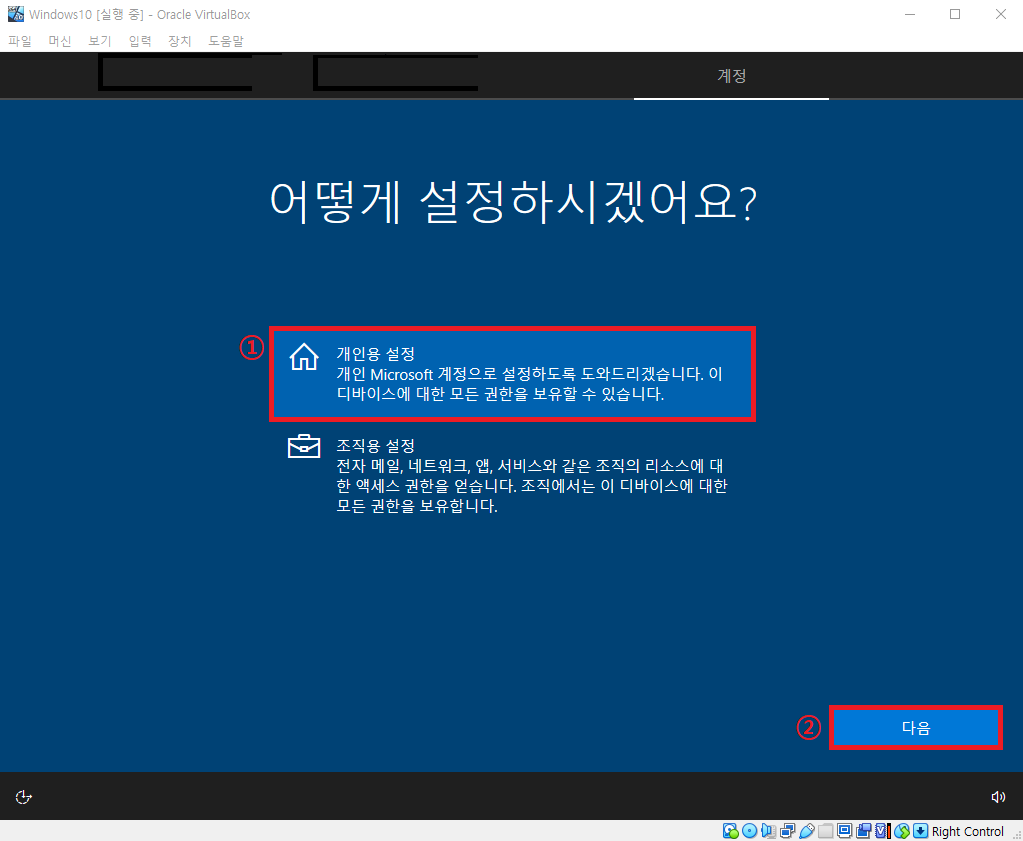Click the hard disk activity status icon
Screen dimensions: 1023x841
(x=730, y=831)
